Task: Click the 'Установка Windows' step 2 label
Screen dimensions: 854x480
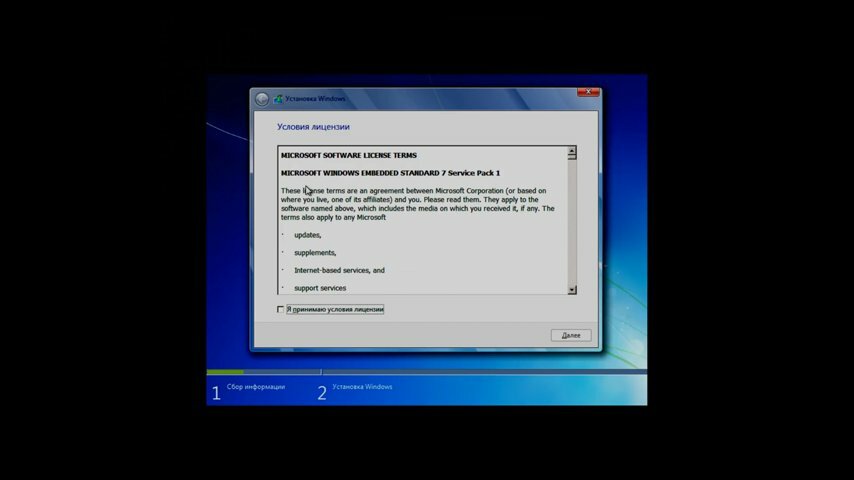Action: tap(362, 387)
